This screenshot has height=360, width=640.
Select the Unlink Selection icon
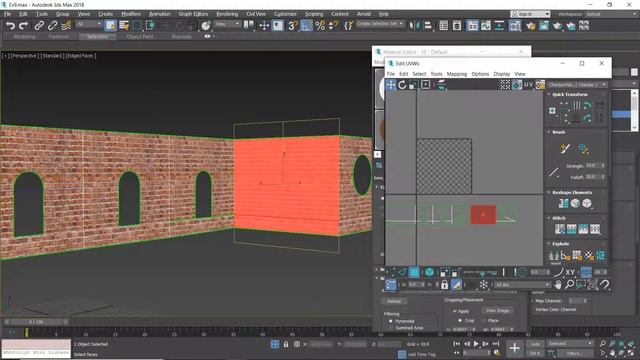[x=52, y=26]
